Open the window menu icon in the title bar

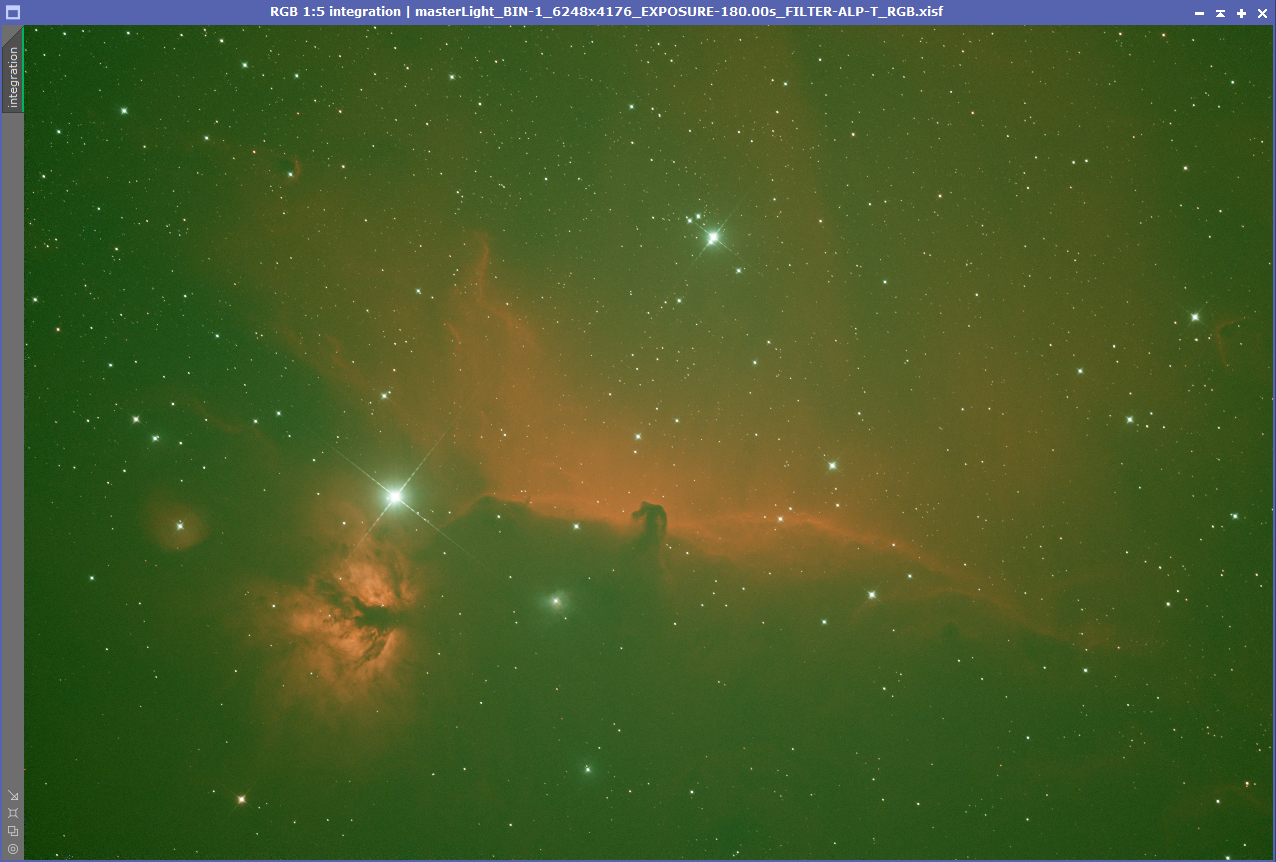(x=13, y=12)
